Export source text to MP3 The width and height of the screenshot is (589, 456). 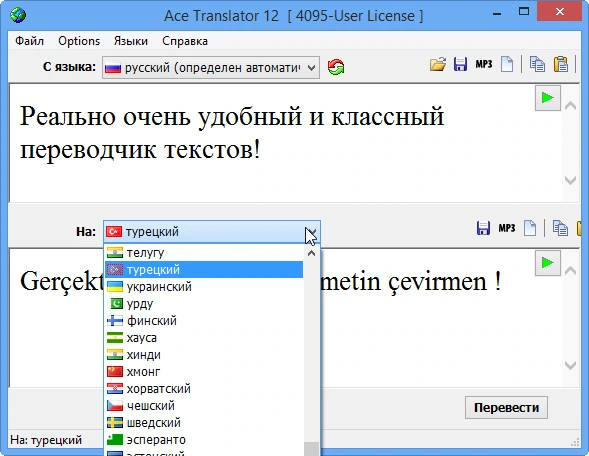tap(483, 64)
